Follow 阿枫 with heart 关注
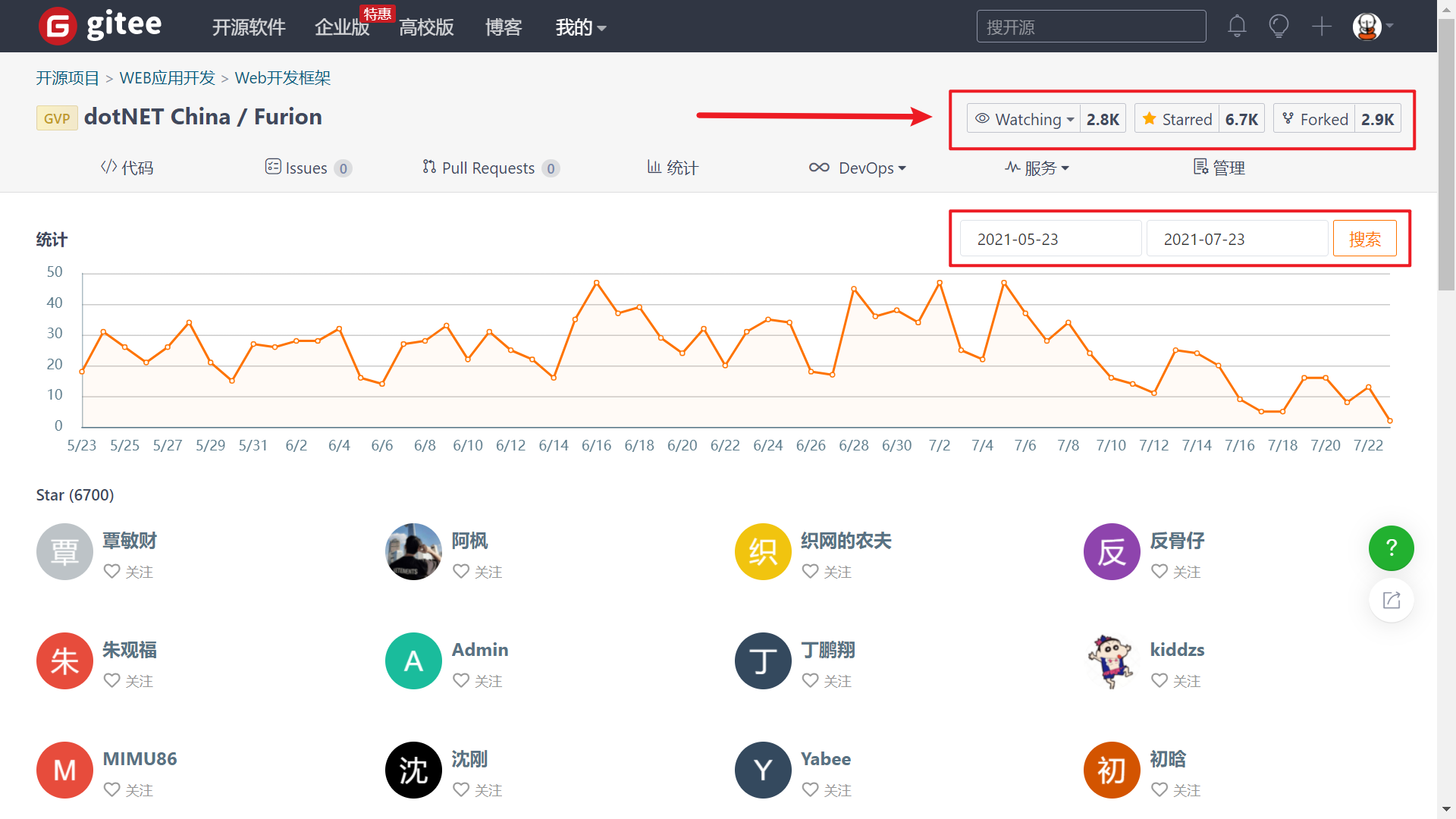 pyautogui.click(x=477, y=572)
